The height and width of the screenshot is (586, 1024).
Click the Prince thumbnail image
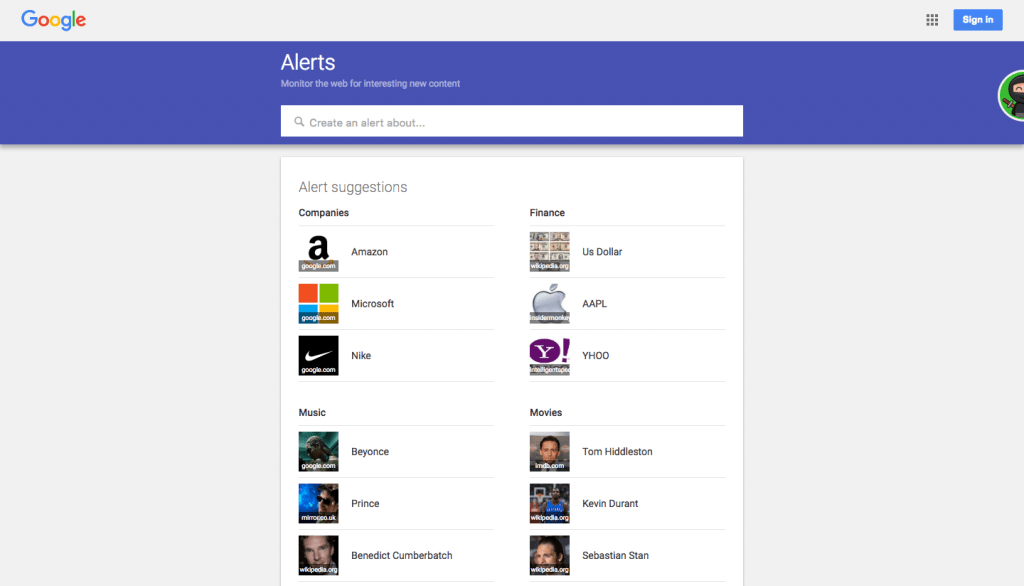coord(319,504)
